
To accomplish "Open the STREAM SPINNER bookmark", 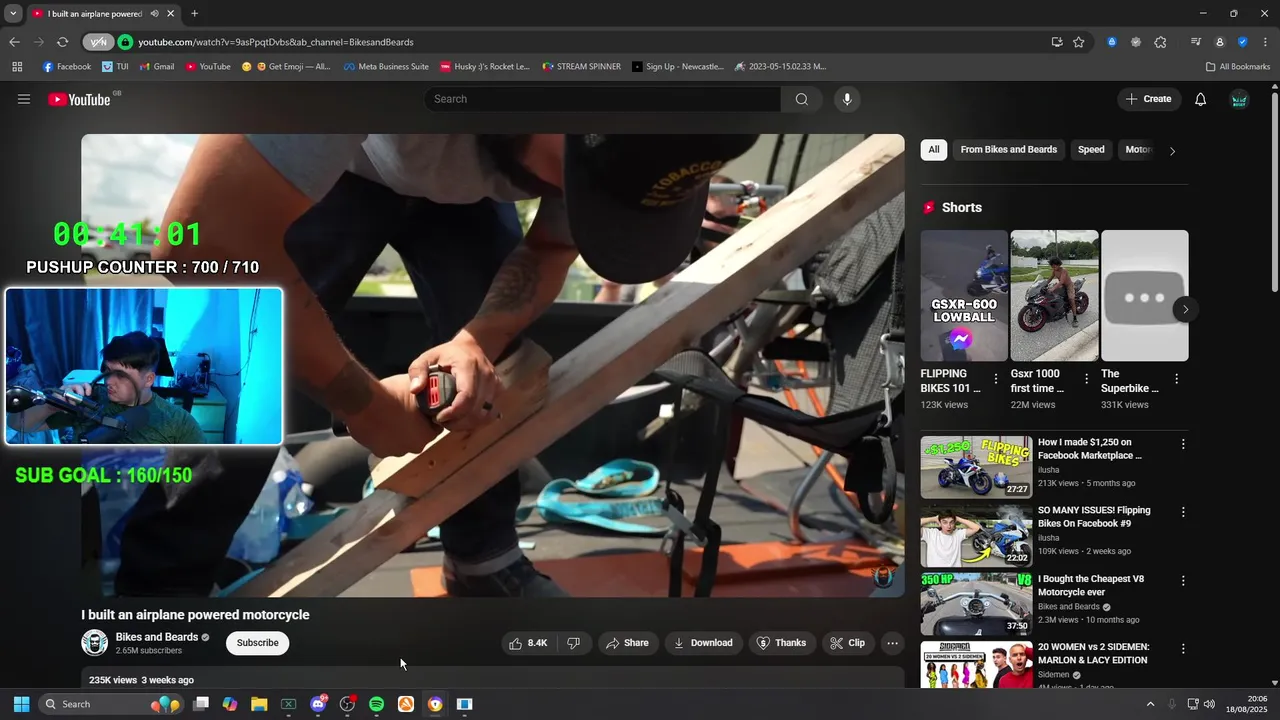I will (581, 67).
